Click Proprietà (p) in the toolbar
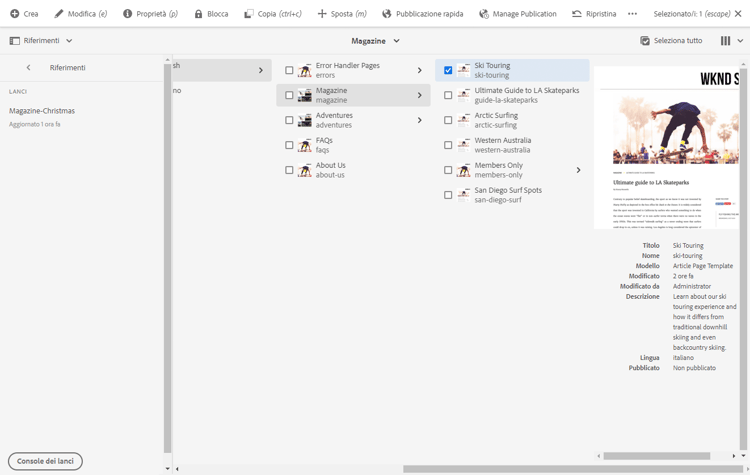Viewport: 750px width, 475px height. 150,14
